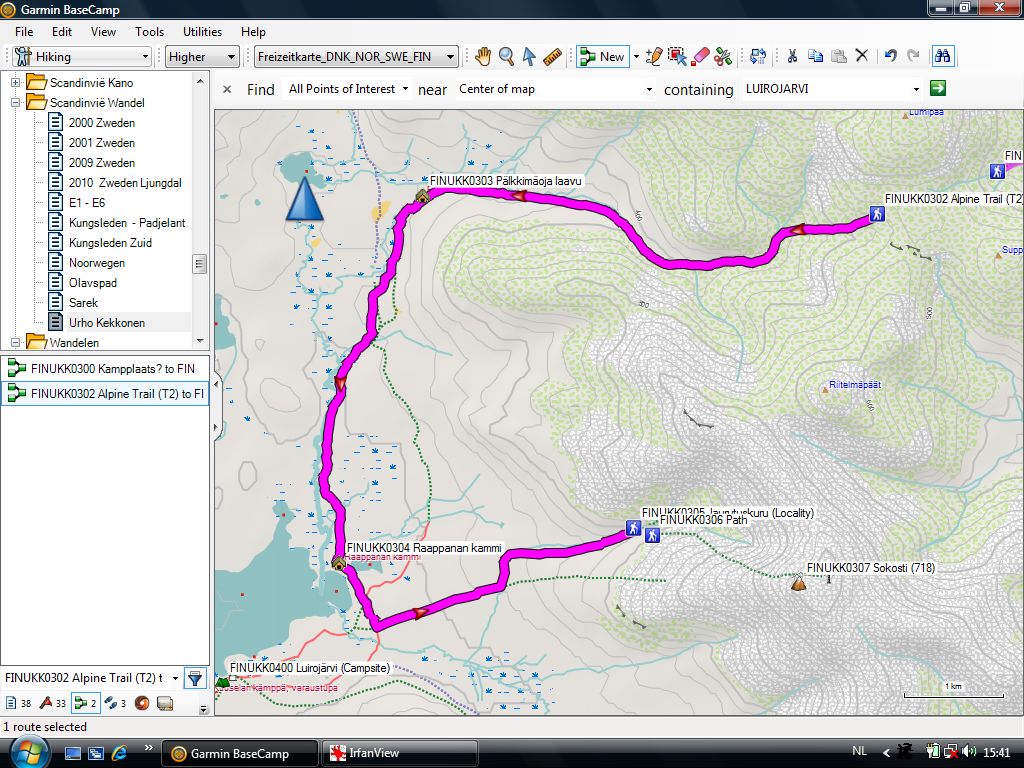This screenshot has width=1024, height=768.
Task: Open the Freizeitkarte map product dropdown
Action: point(356,57)
